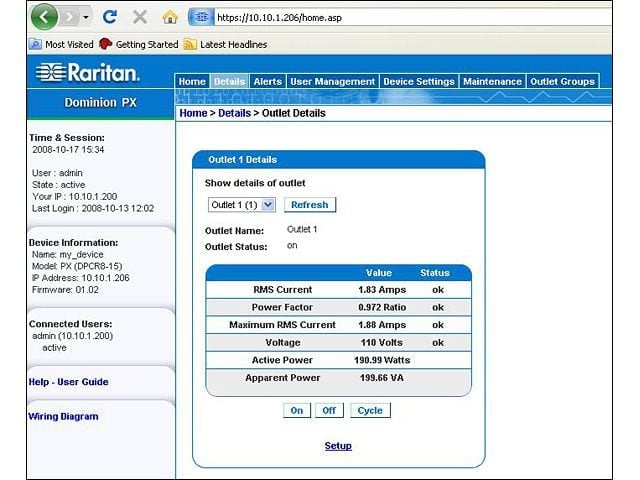The height and width of the screenshot is (480, 640).
Task: Open the Outlet Groups tab
Action: 562,81
